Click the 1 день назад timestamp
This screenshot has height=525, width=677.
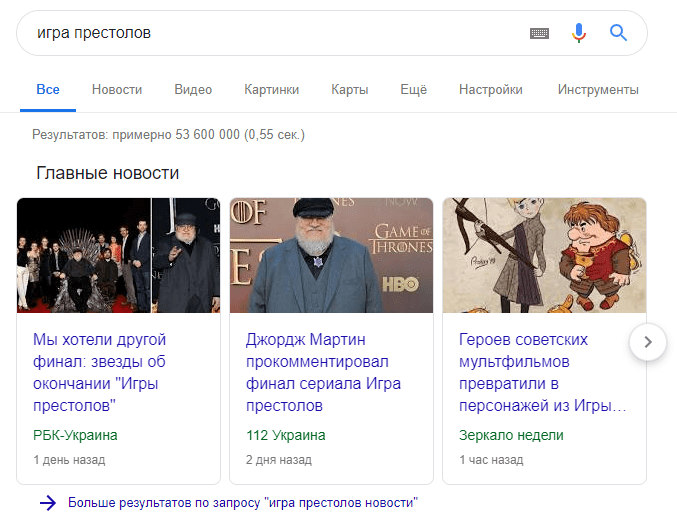(69, 459)
